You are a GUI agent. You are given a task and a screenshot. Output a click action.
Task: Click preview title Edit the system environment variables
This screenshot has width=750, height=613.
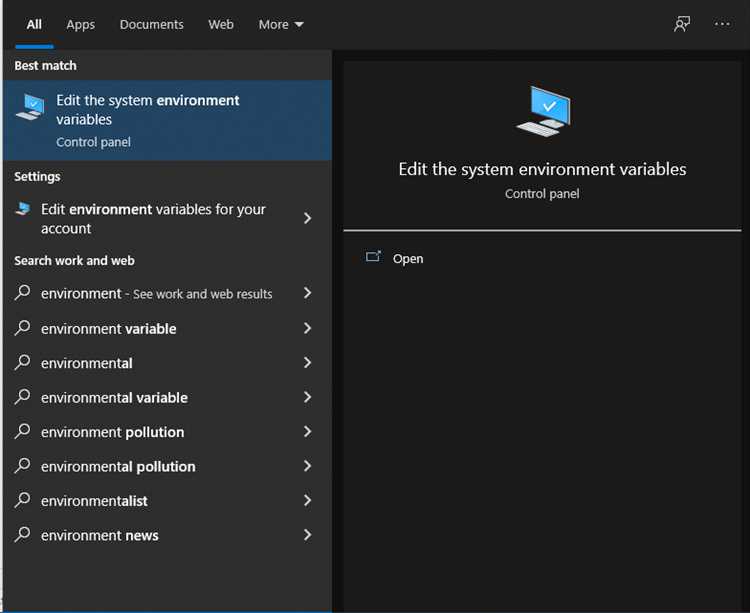[x=542, y=169]
